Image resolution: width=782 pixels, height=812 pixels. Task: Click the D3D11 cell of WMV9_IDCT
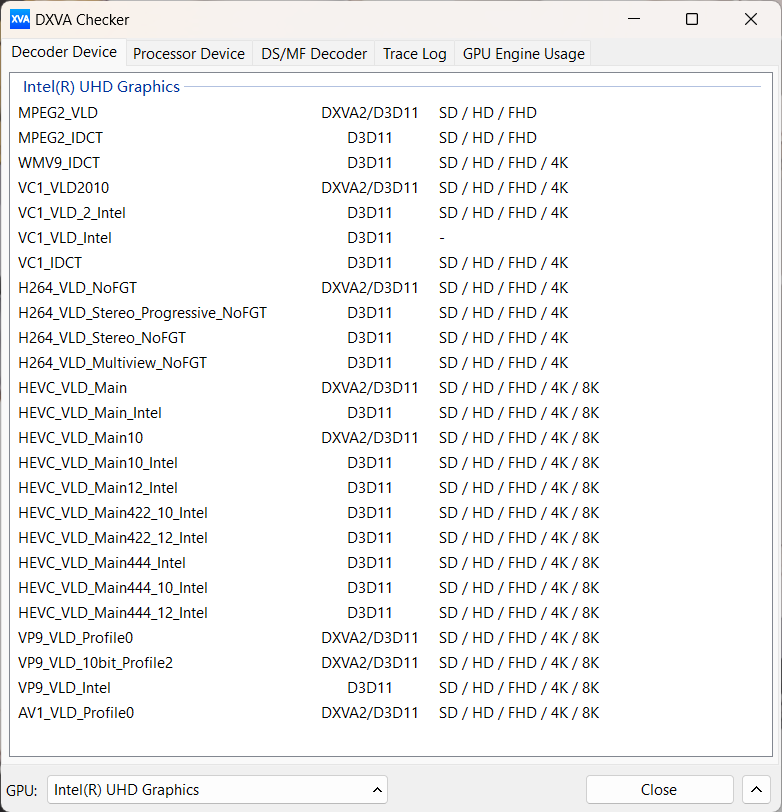[x=369, y=163]
